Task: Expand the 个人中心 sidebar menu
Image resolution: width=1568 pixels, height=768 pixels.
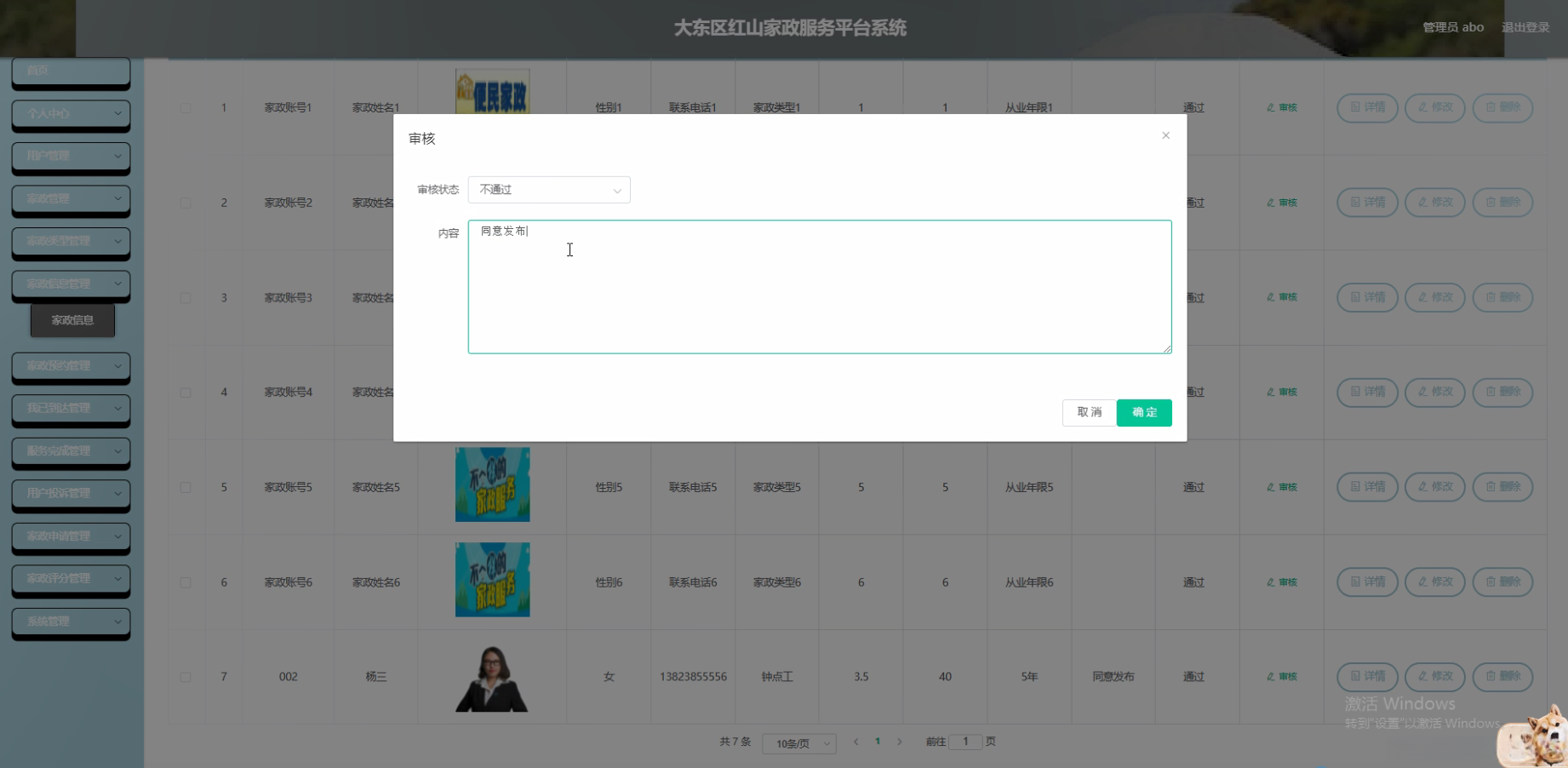Action: point(71,113)
